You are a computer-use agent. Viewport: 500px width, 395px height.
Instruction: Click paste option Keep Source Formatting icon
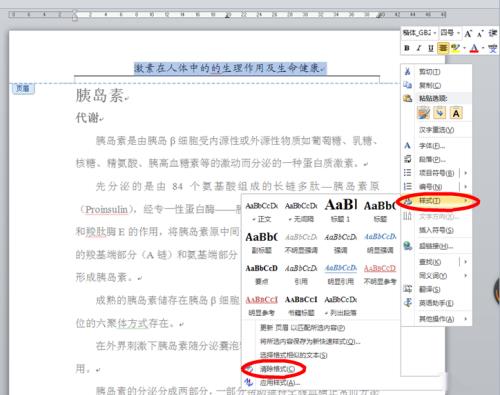[424, 113]
